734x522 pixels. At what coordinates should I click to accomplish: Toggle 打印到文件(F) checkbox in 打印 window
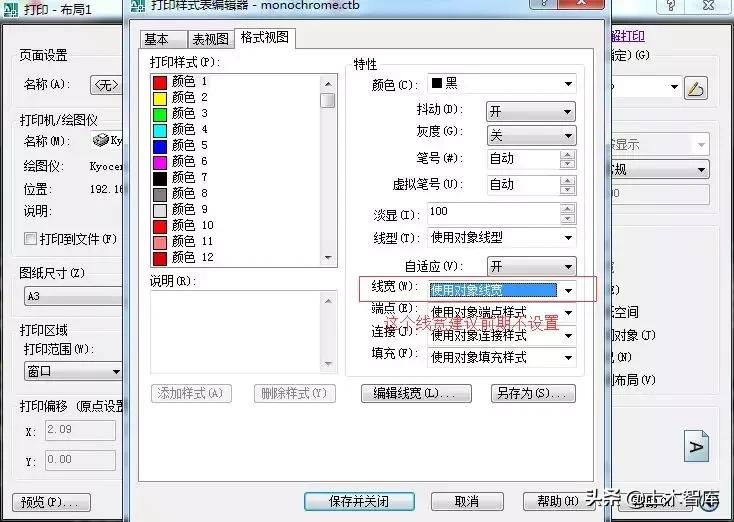click(x=30, y=239)
